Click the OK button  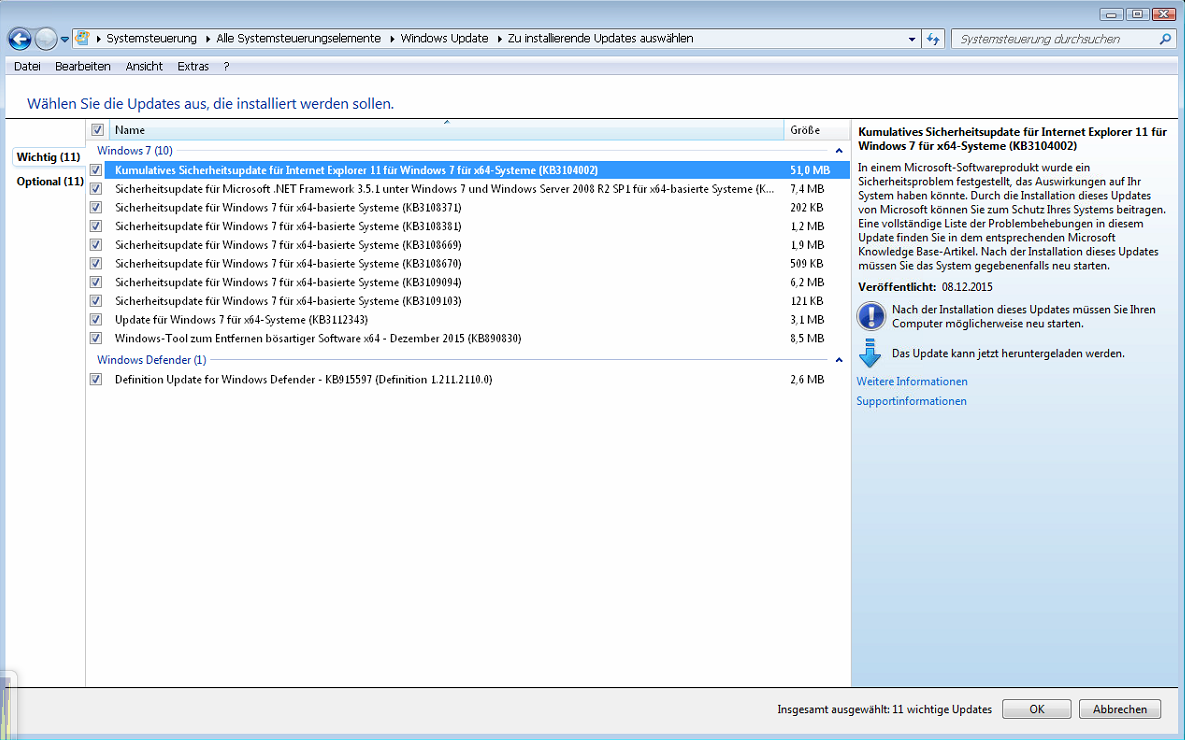pos(1036,709)
